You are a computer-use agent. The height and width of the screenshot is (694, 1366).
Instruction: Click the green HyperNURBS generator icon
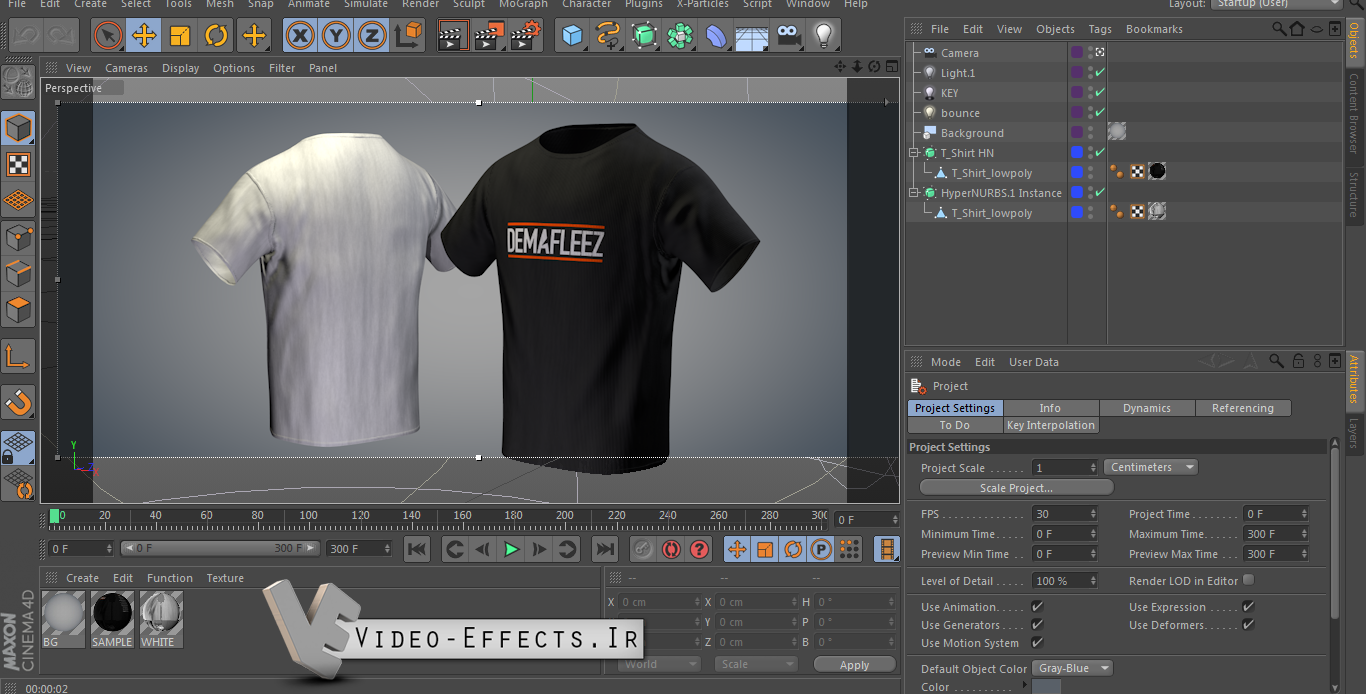[644, 37]
